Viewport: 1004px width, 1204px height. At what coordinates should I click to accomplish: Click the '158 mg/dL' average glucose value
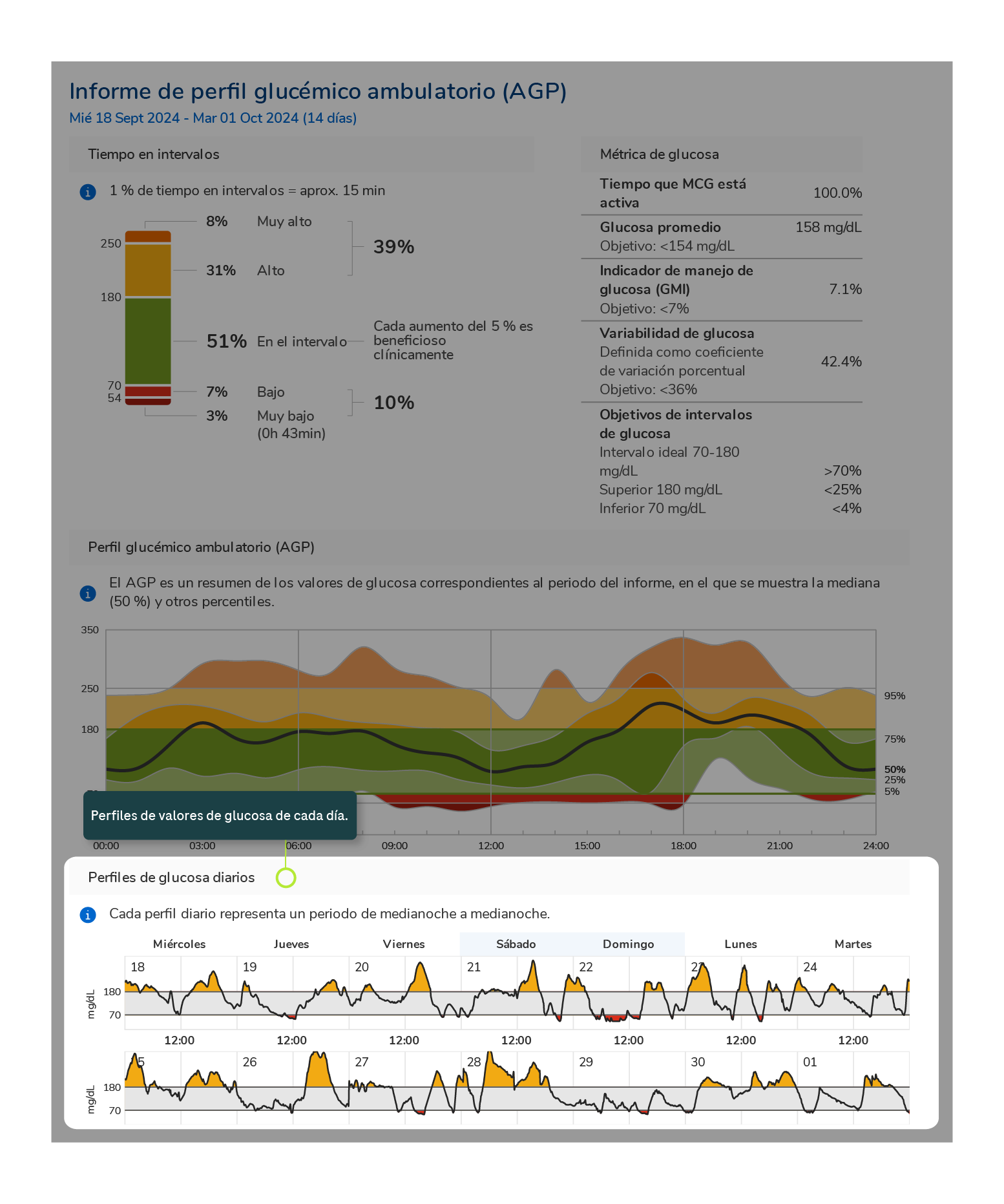(828, 227)
